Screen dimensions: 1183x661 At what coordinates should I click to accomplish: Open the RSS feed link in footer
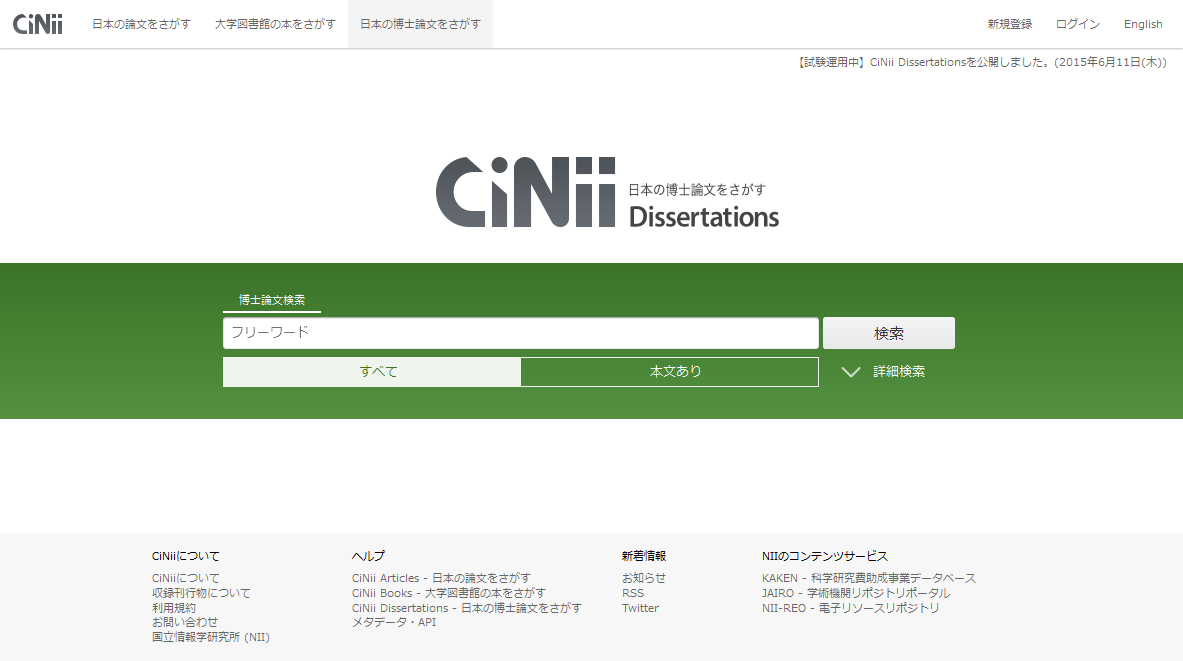click(633, 593)
